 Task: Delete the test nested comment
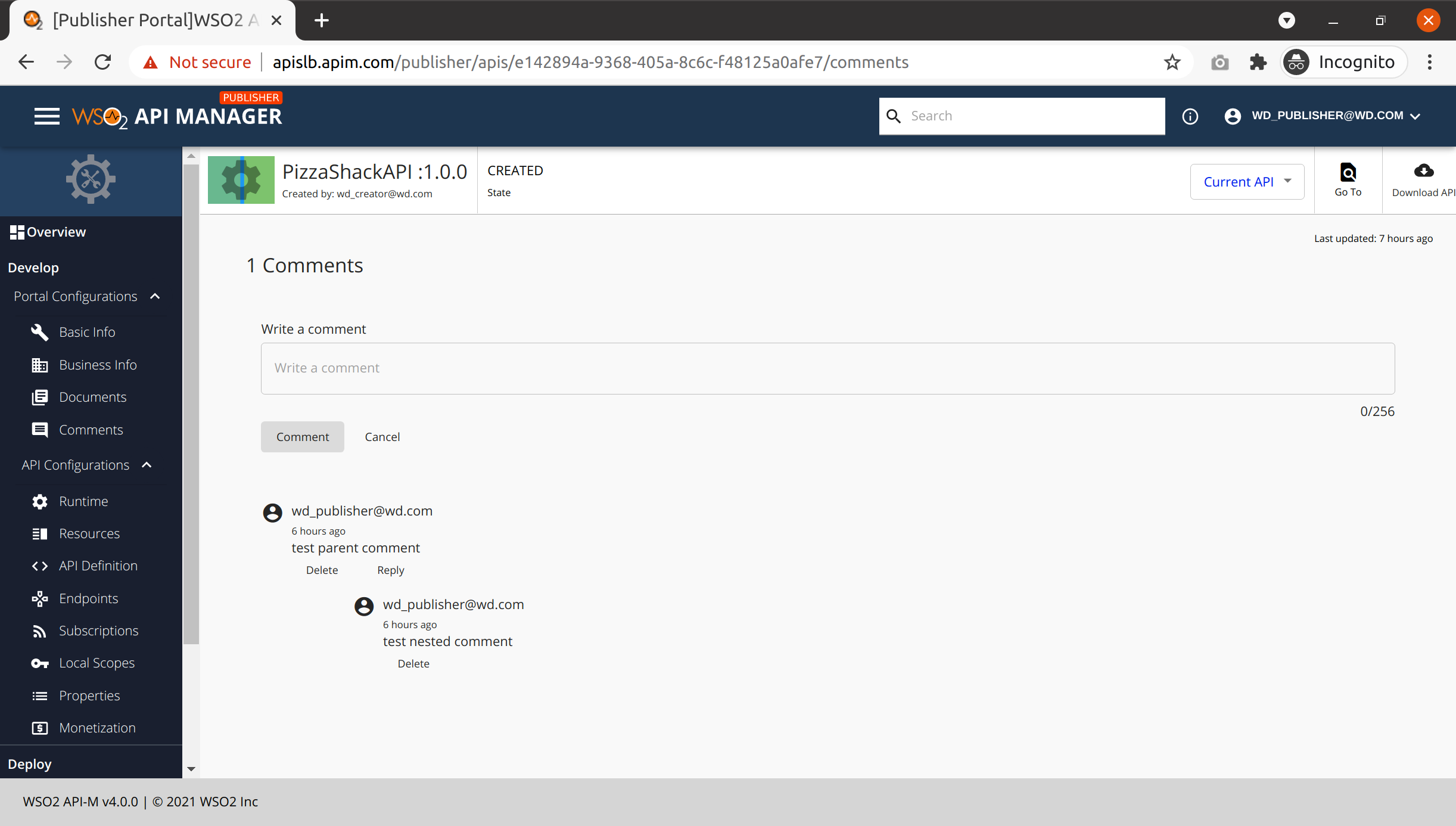click(413, 663)
